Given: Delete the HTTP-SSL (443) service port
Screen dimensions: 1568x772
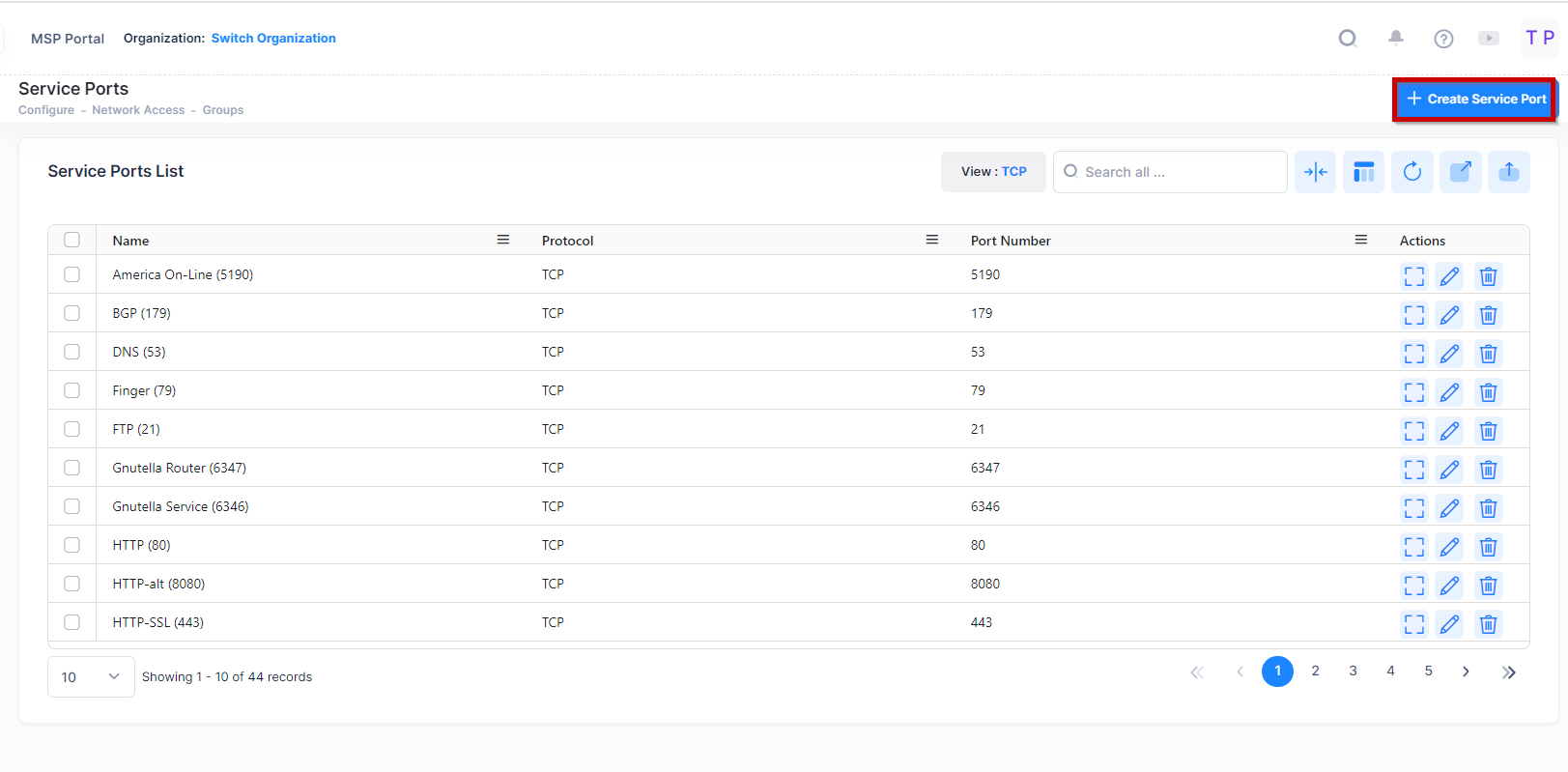Looking at the screenshot, I should click(x=1488, y=624).
